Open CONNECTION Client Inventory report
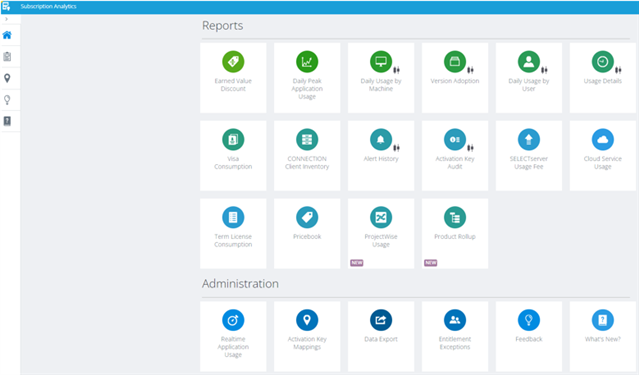The height and width of the screenshot is (375, 639). (x=307, y=156)
